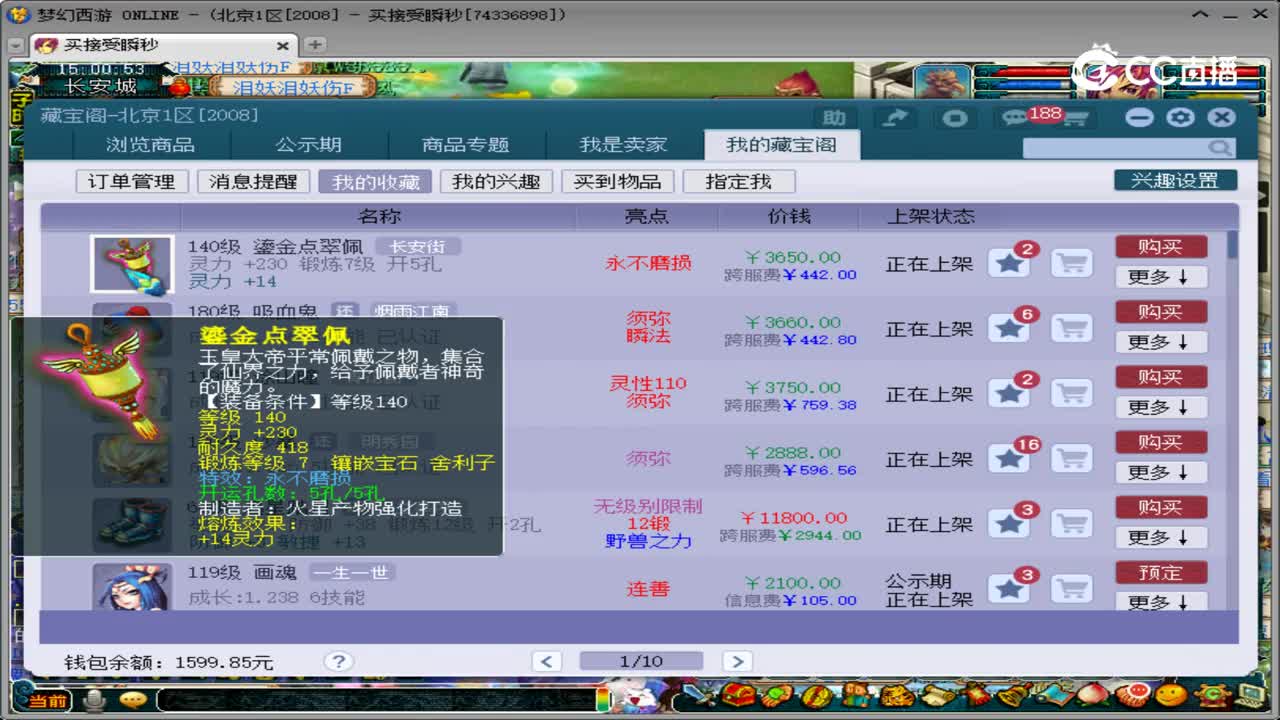Expand 更多 menu for 画魂 row

[1160, 602]
